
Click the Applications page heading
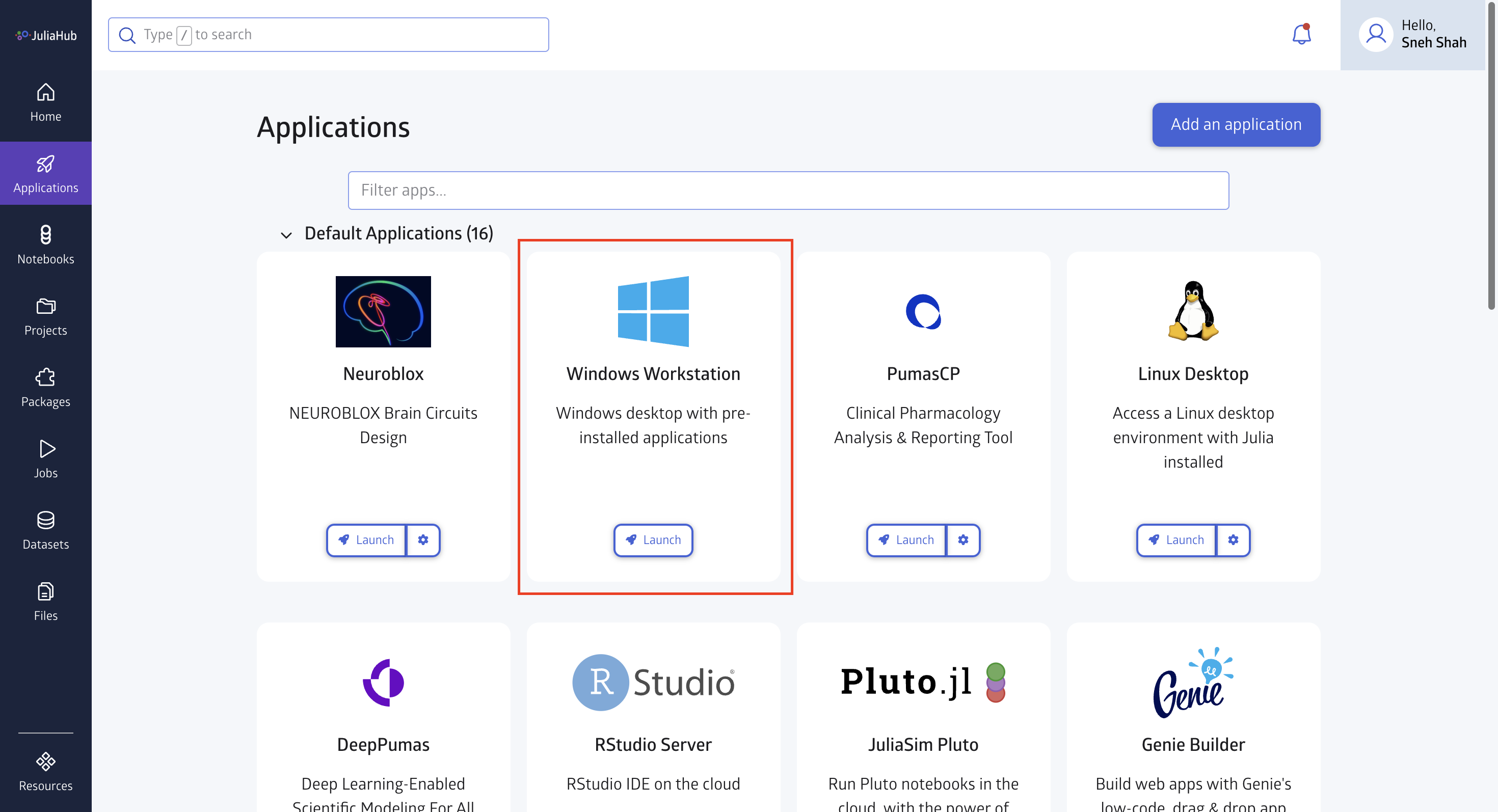(333, 127)
